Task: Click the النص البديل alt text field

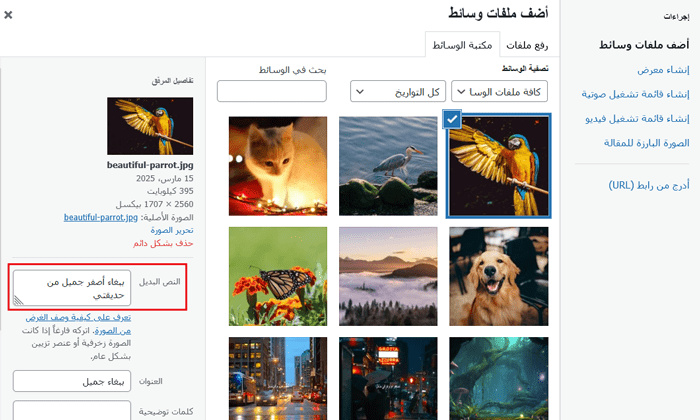Action: (x=72, y=288)
